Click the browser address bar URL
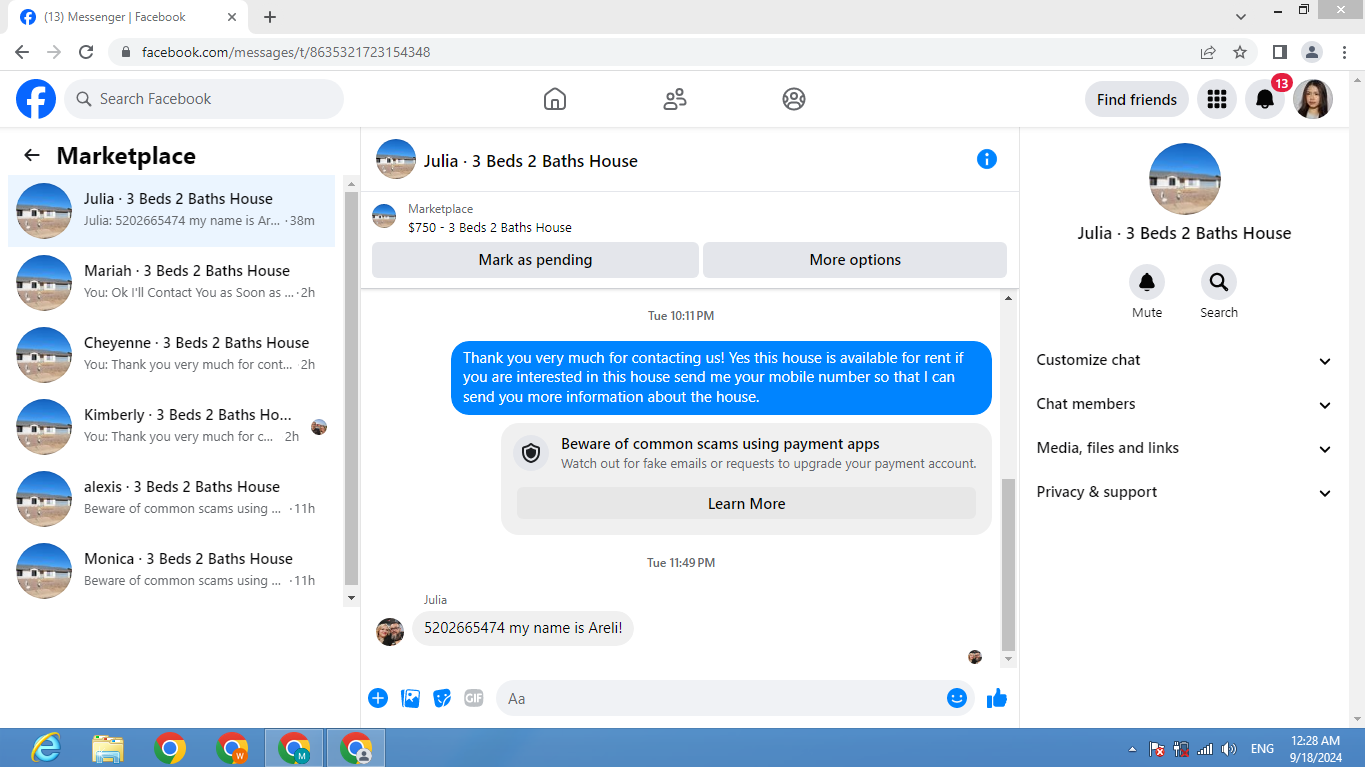1365x767 pixels. point(286,52)
